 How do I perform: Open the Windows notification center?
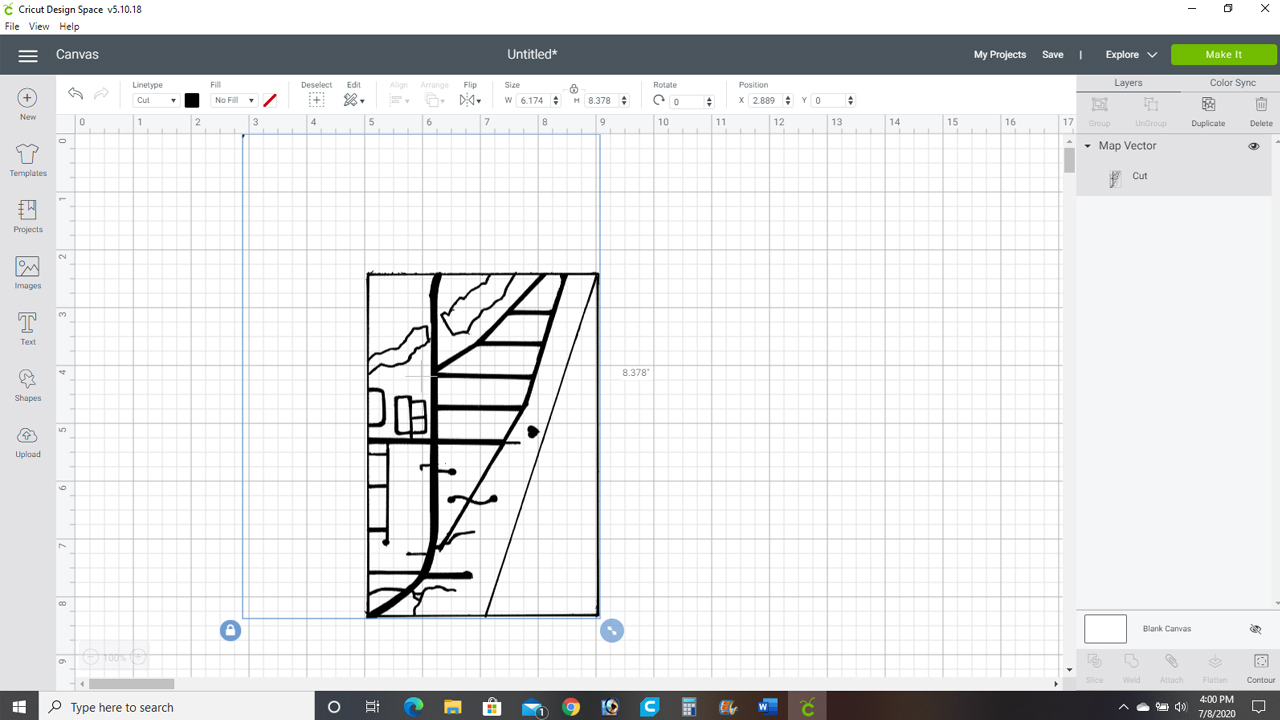pos(1258,707)
